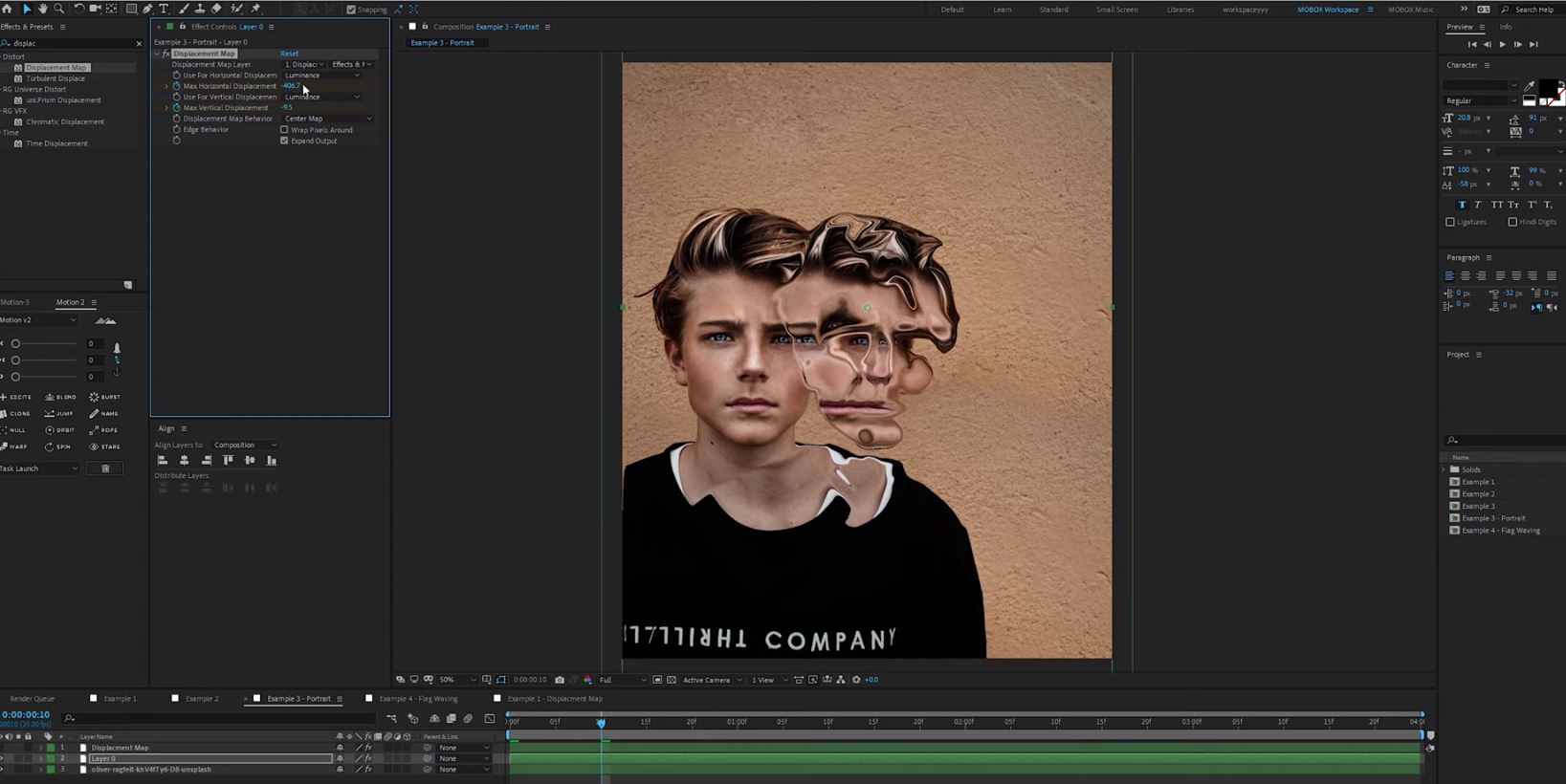Click Motion 2 trash delete button
The height and width of the screenshot is (784, 1566).
pos(105,468)
